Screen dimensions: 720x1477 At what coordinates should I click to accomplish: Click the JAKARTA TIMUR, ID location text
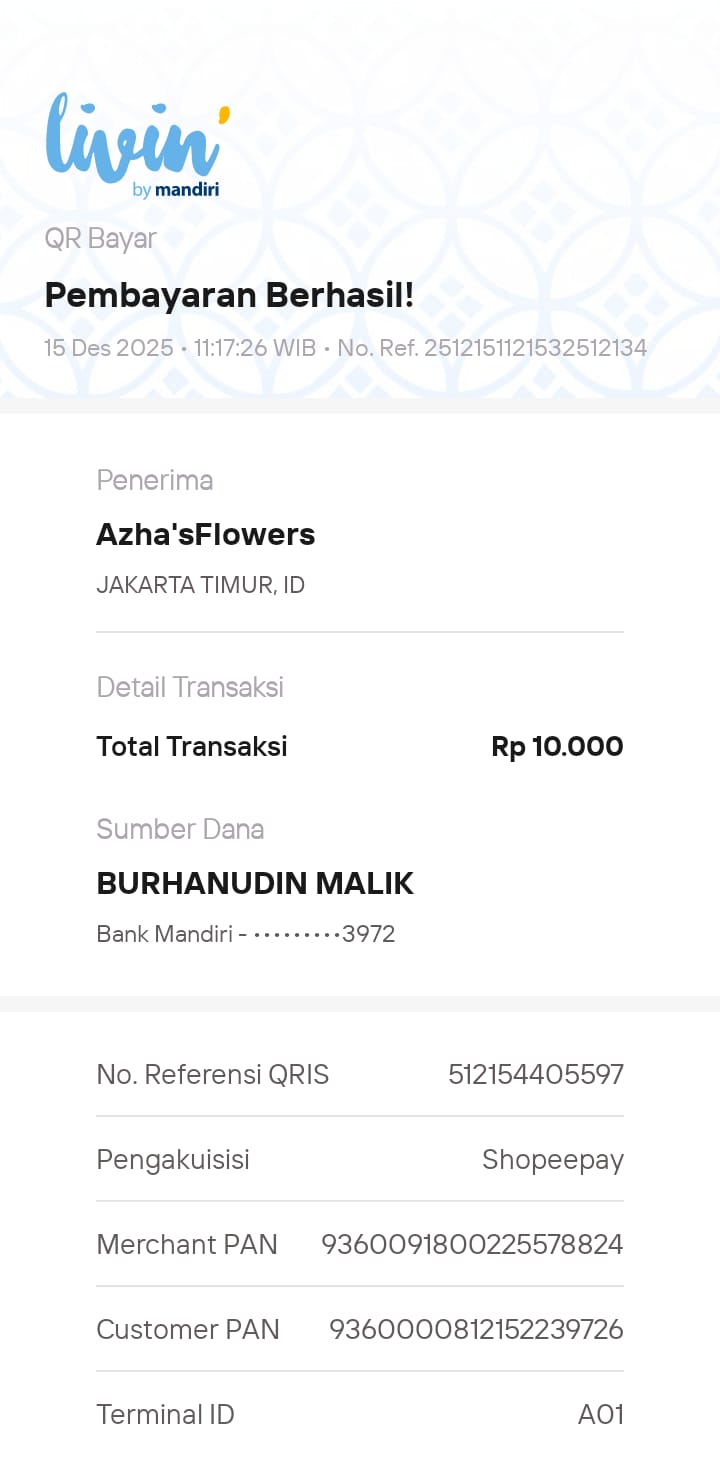tap(200, 585)
